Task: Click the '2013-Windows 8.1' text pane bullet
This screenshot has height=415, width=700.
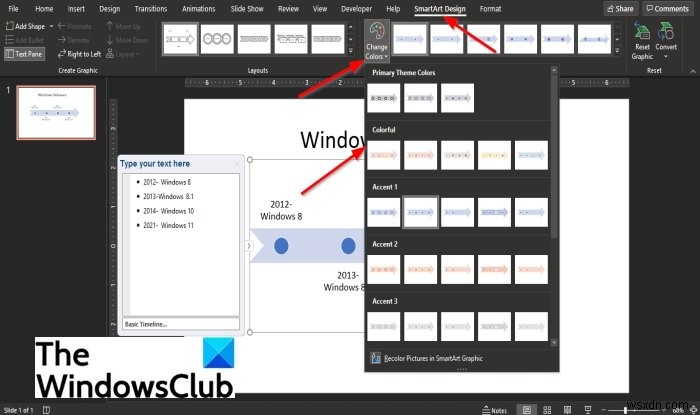Action: pos(168,196)
